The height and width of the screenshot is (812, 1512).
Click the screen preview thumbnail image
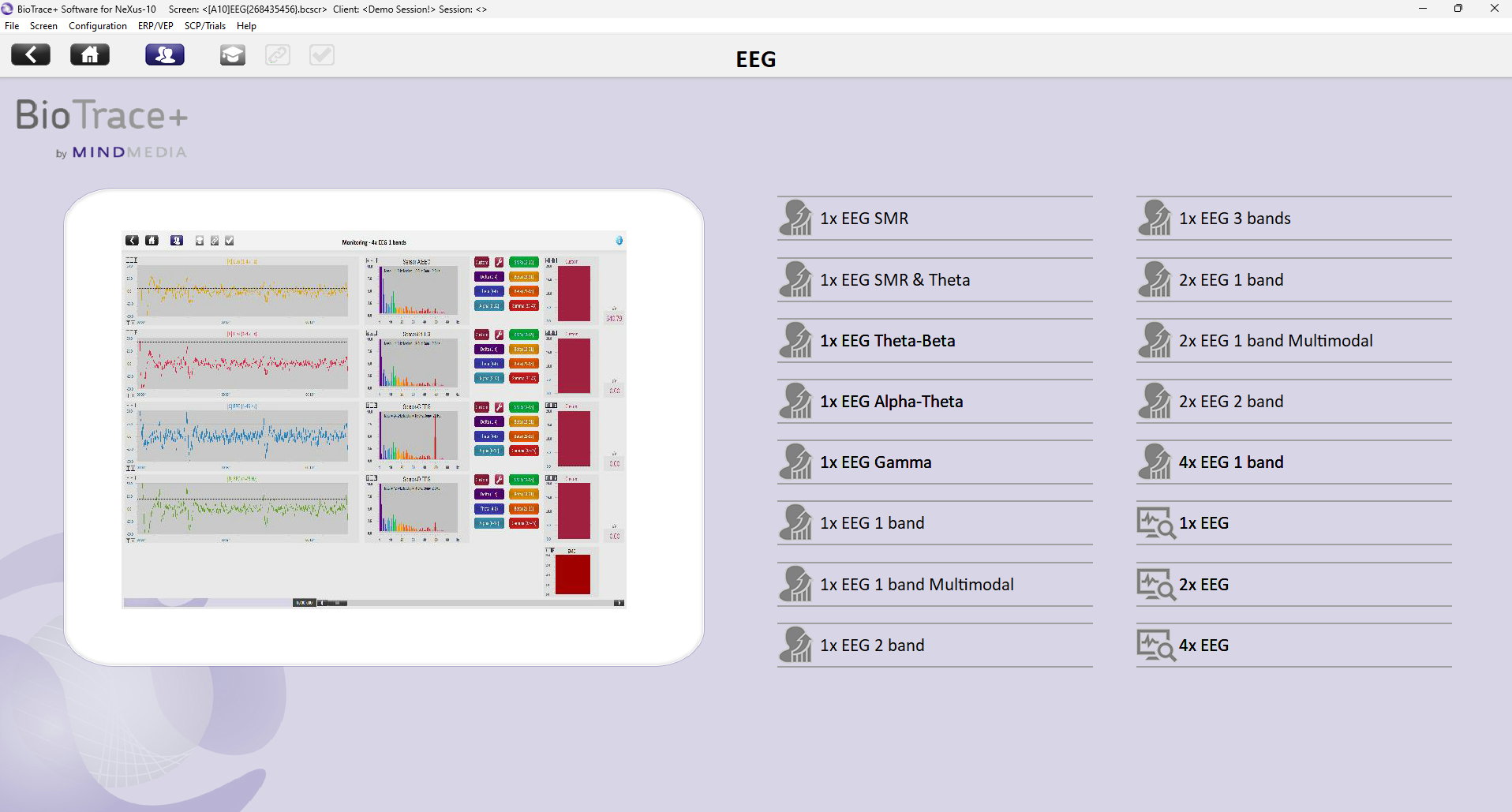374,419
